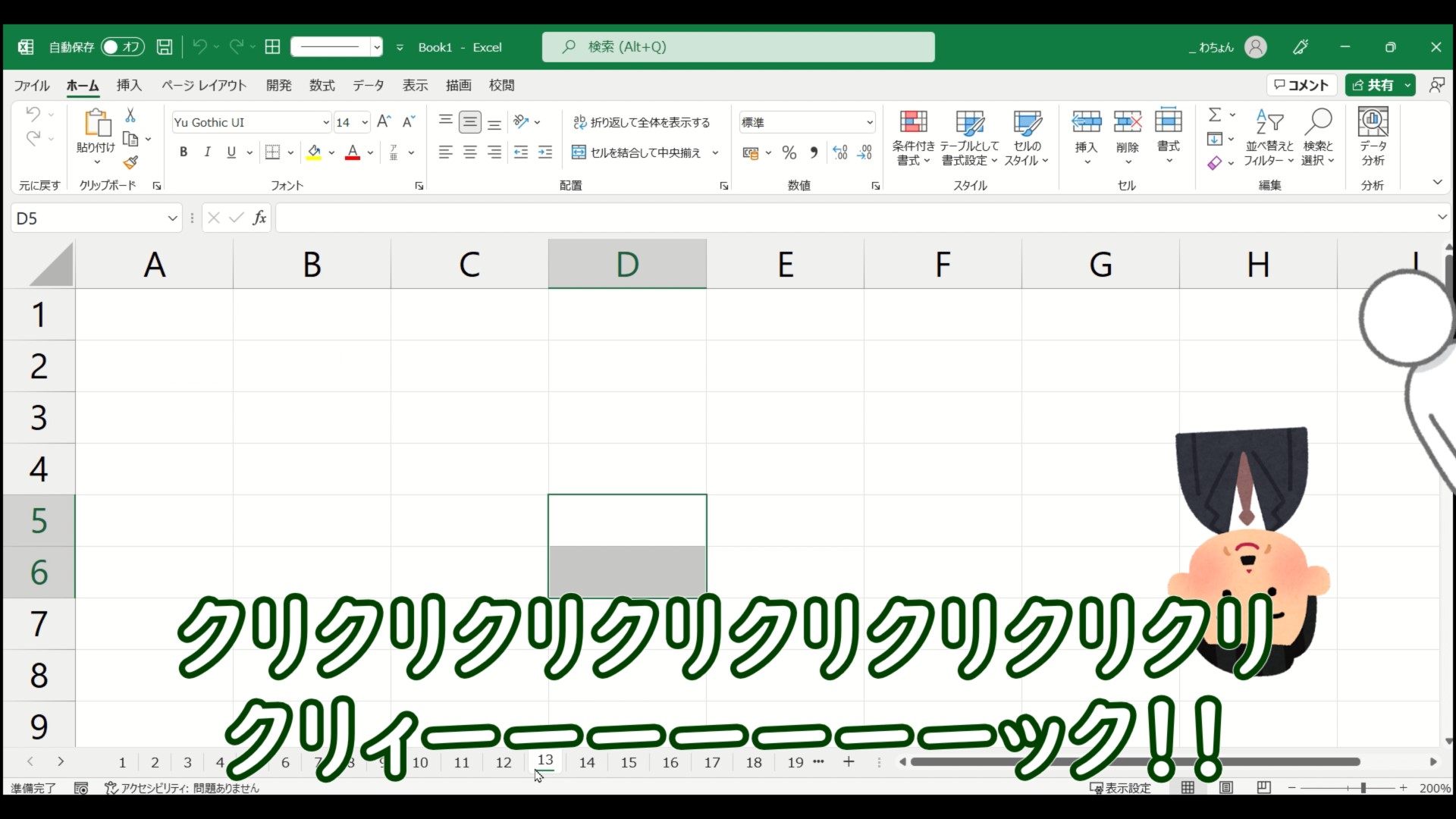Click the Insert Function fx icon
This screenshot has height=819, width=1456.
pos(259,218)
